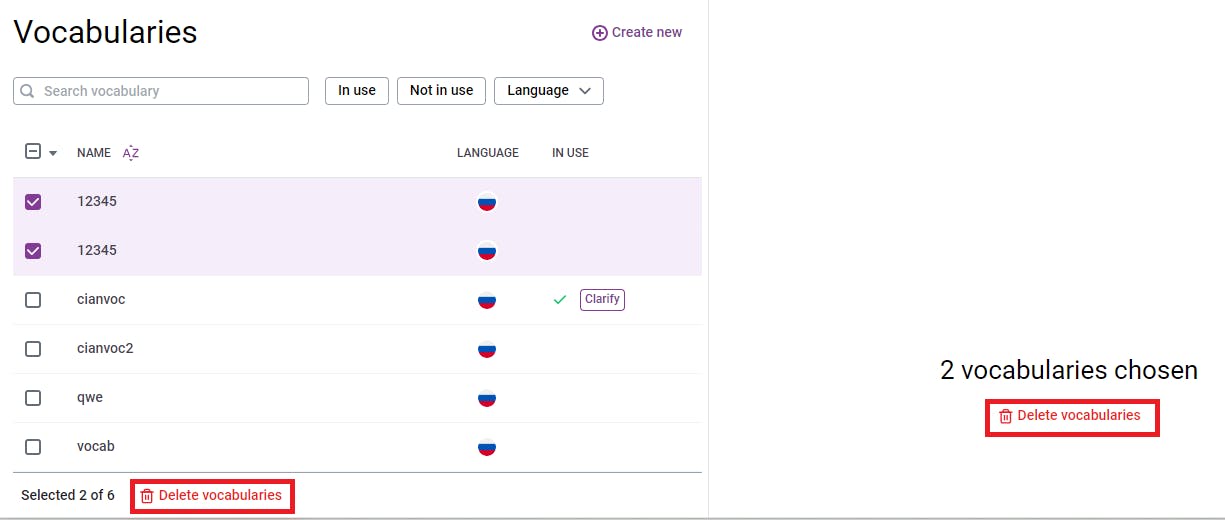The width and height of the screenshot is (1225, 520).
Task: Focus the Search vocabulary field
Action: point(172,91)
